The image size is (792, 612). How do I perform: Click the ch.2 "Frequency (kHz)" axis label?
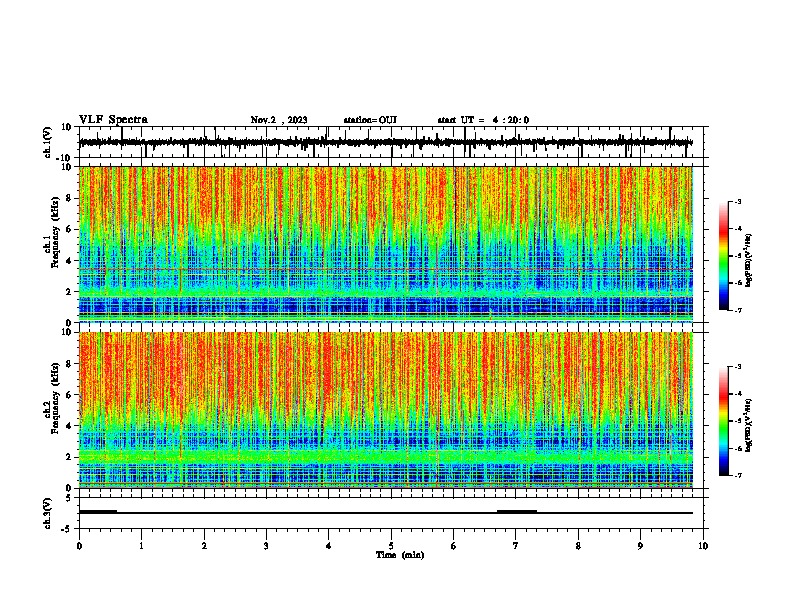[x=55, y=398]
